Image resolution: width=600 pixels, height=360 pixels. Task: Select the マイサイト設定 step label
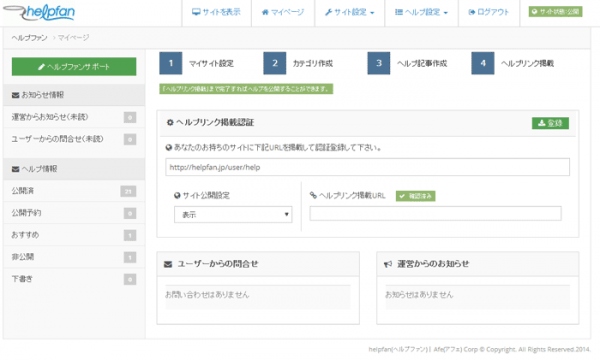pos(211,64)
